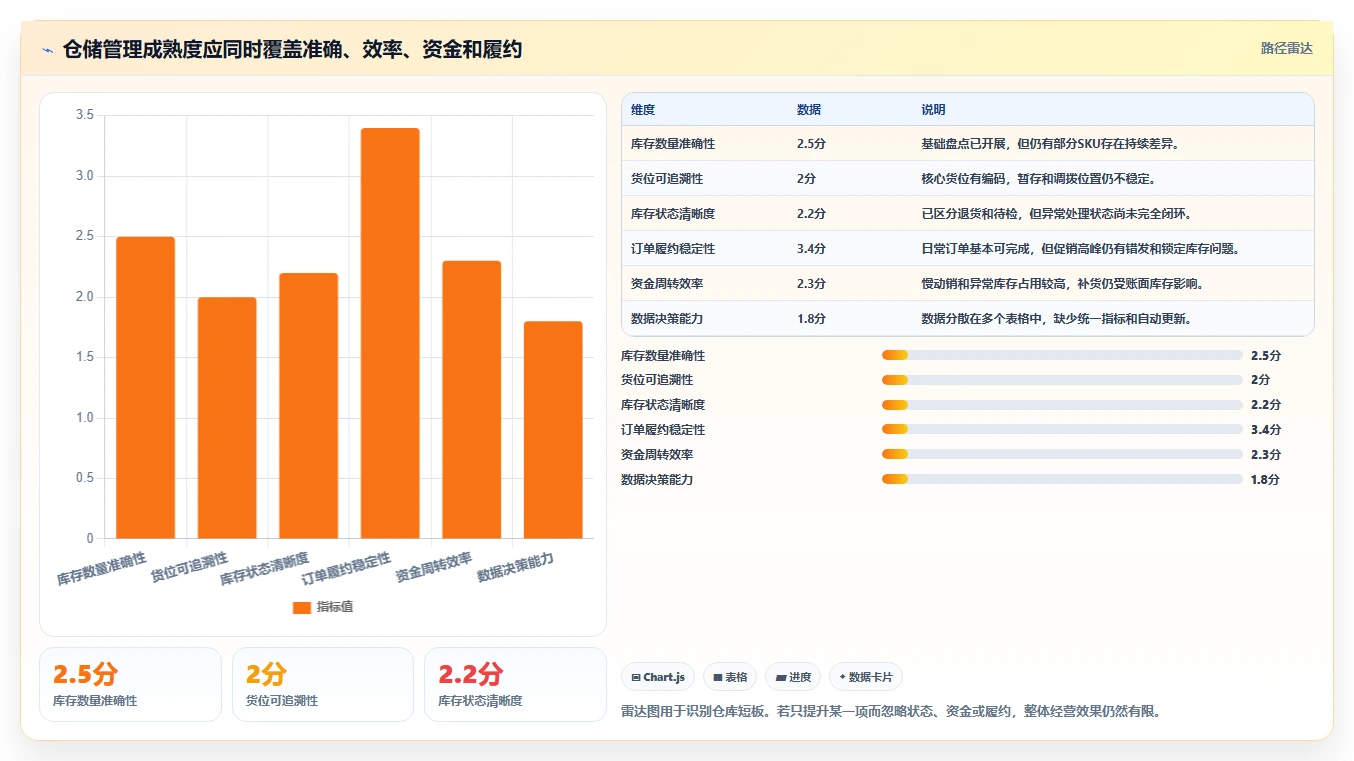Click table cell 数据决策能力
The height and width of the screenshot is (761, 1354).
click(x=667, y=319)
